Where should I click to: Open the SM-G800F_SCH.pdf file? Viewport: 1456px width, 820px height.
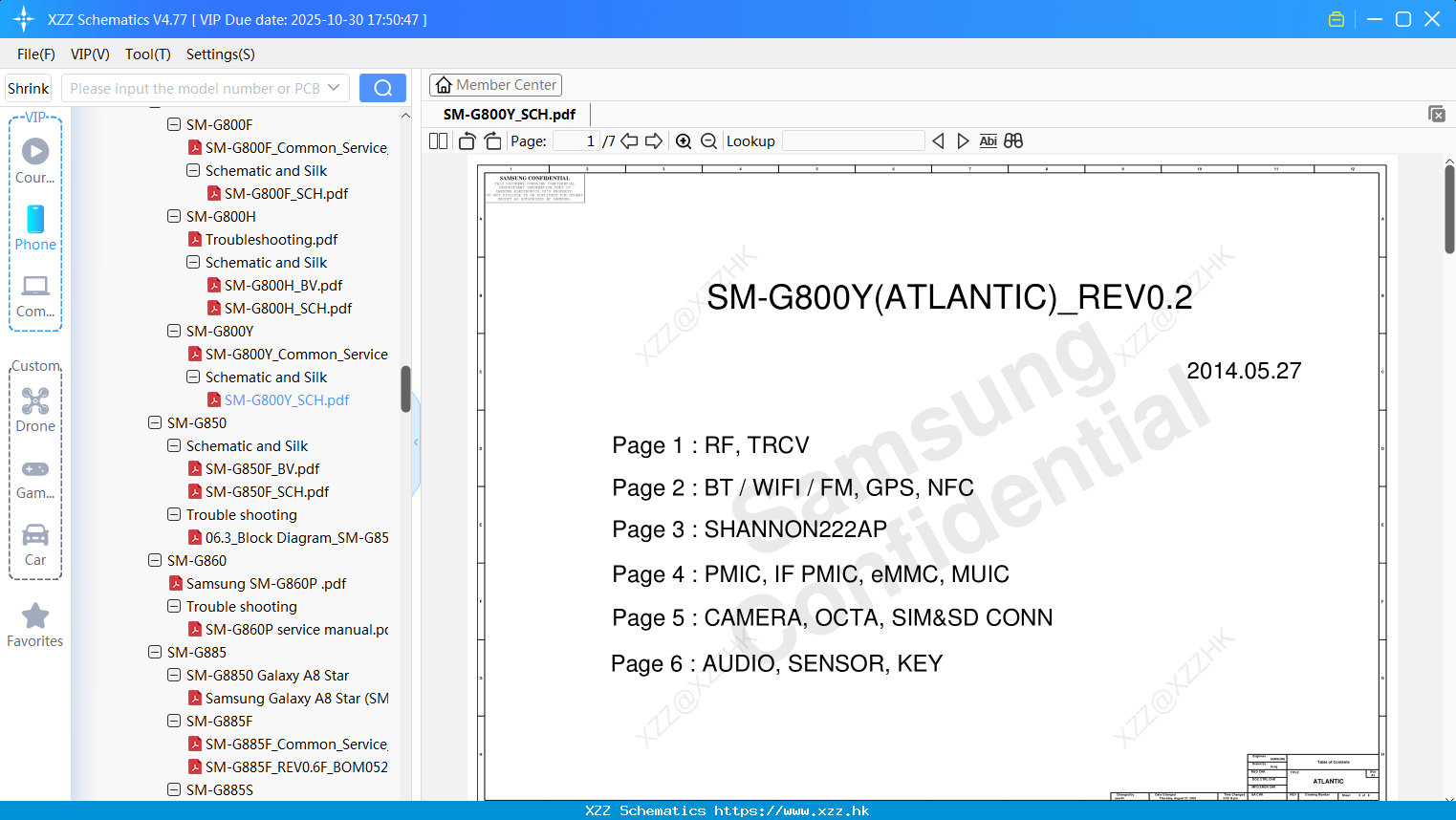click(x=286, y=193)
